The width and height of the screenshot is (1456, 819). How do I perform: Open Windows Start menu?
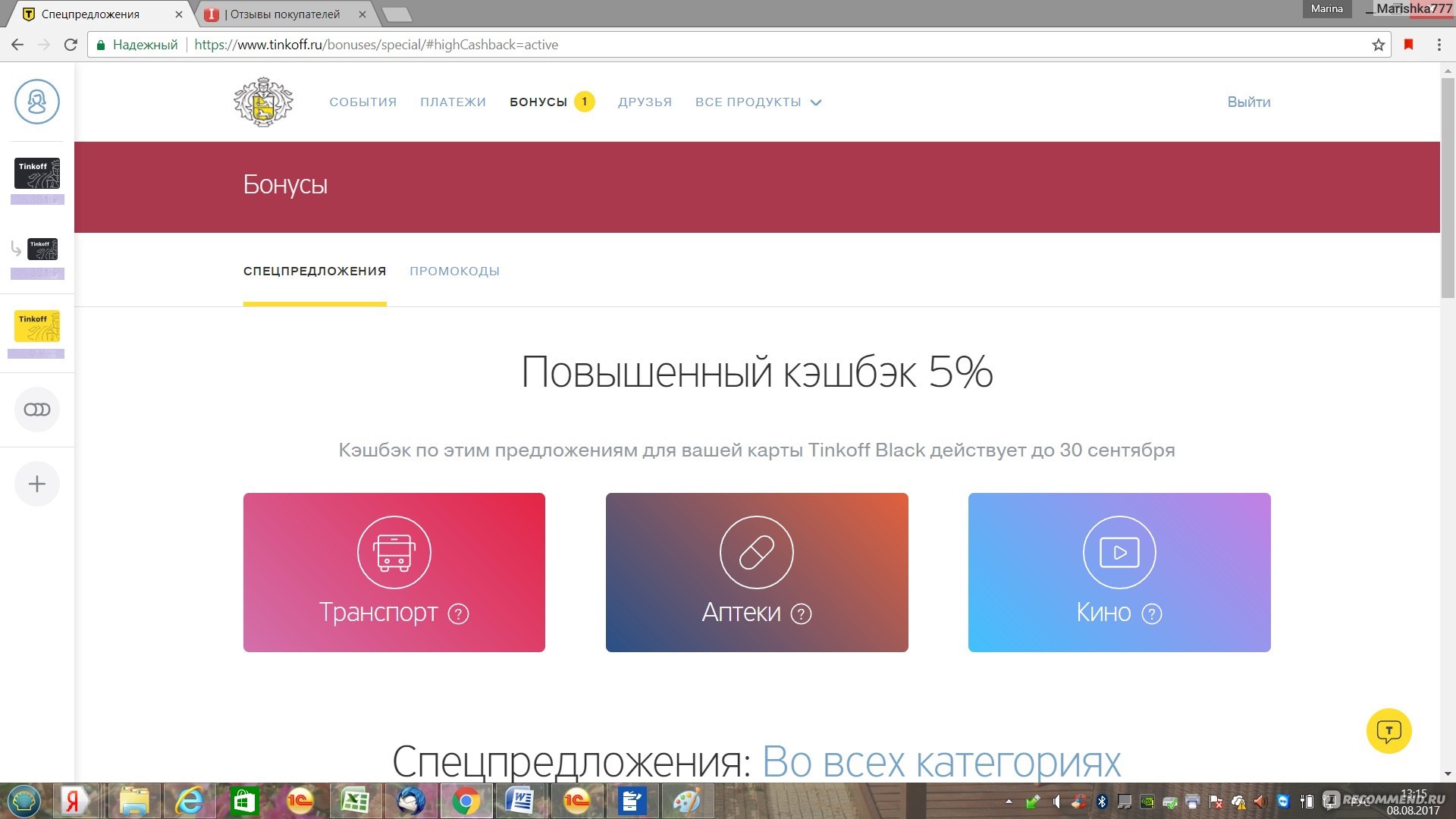pos(24,801)
